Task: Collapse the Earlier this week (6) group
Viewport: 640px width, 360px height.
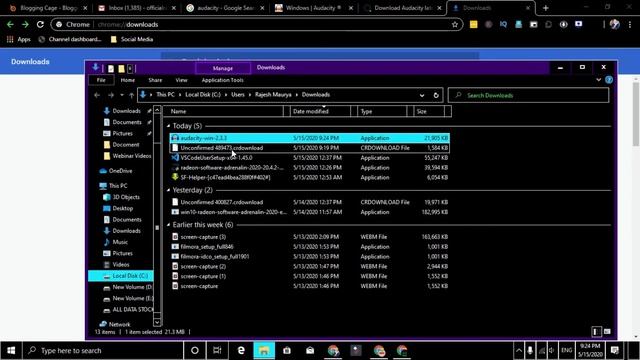Action: pyautogui.click(x=168, y=225)
